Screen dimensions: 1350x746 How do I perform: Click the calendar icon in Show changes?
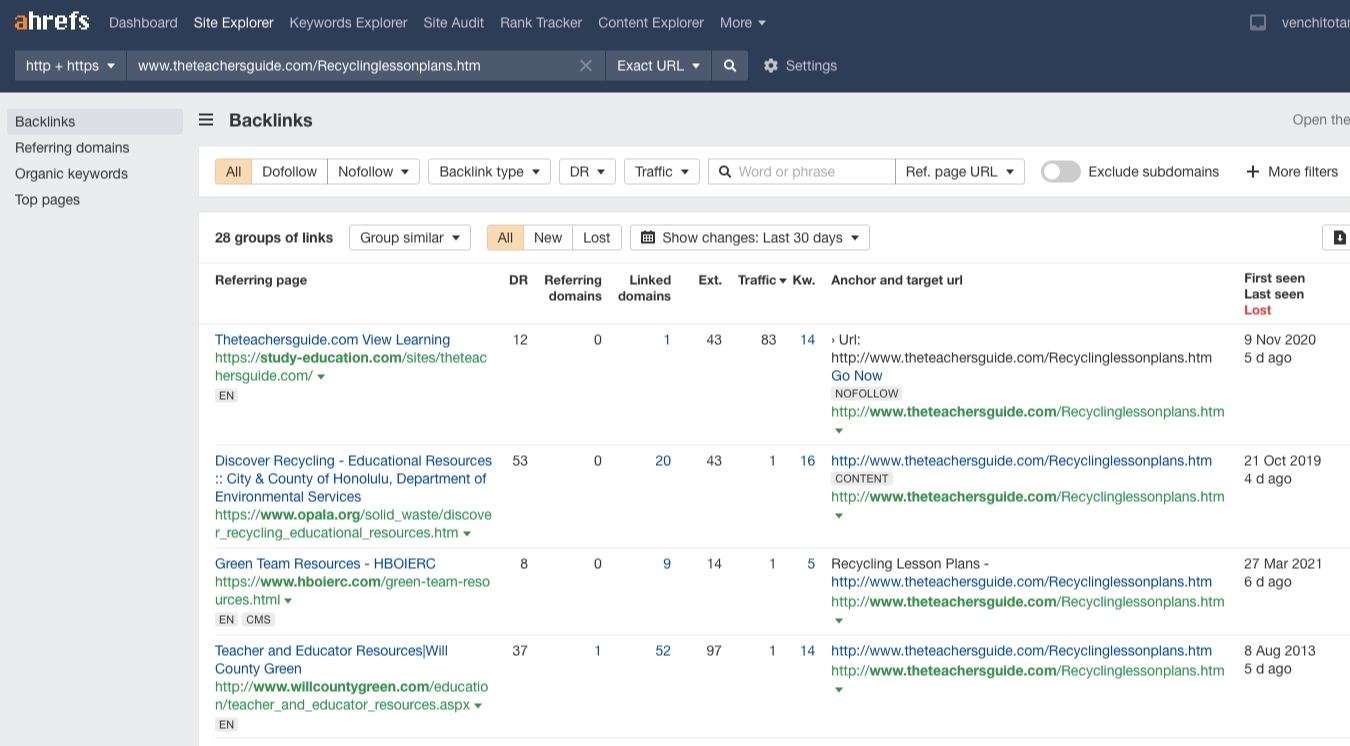tap(648, 238)
